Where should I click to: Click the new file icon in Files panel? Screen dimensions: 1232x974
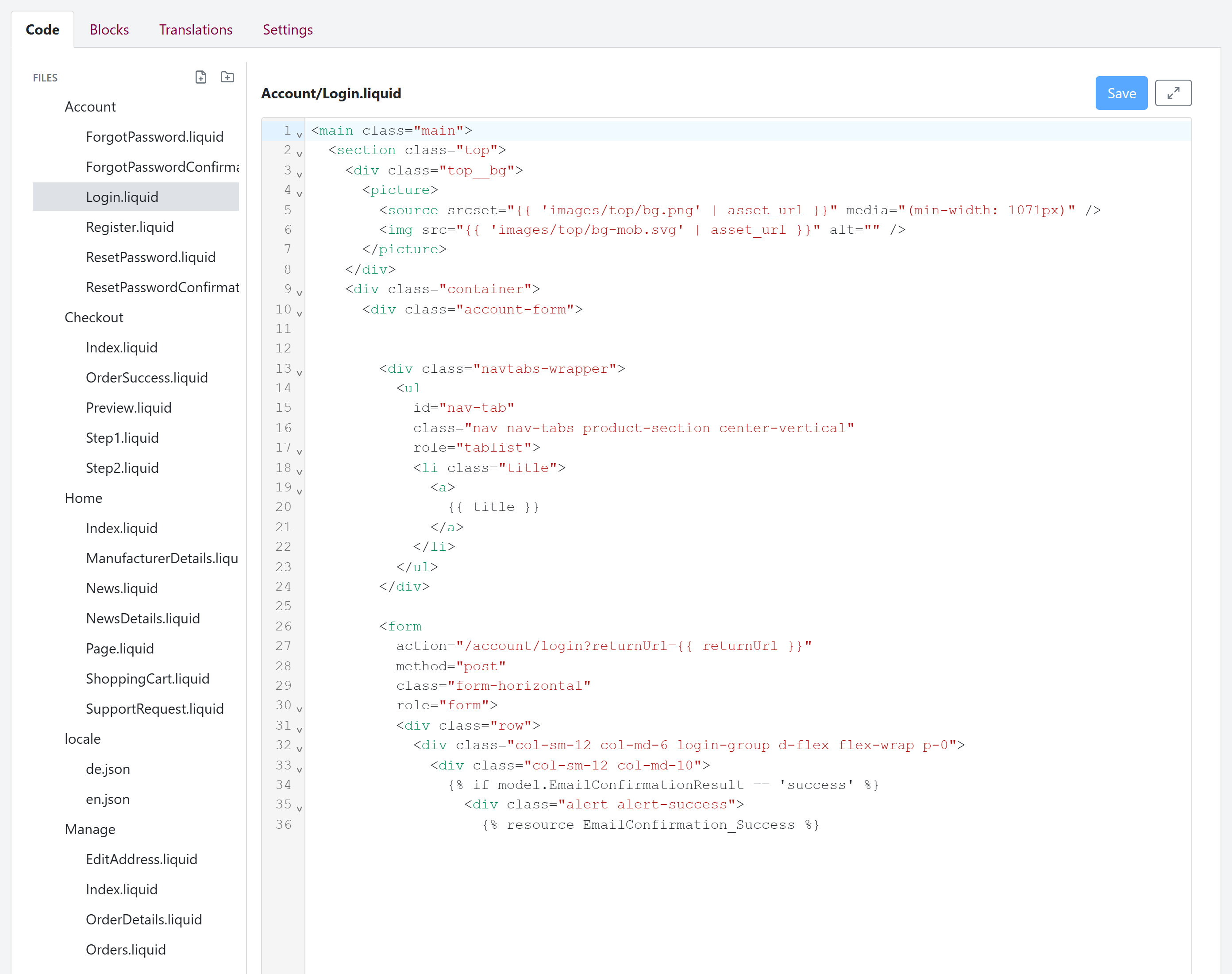(x=200, y=77)
